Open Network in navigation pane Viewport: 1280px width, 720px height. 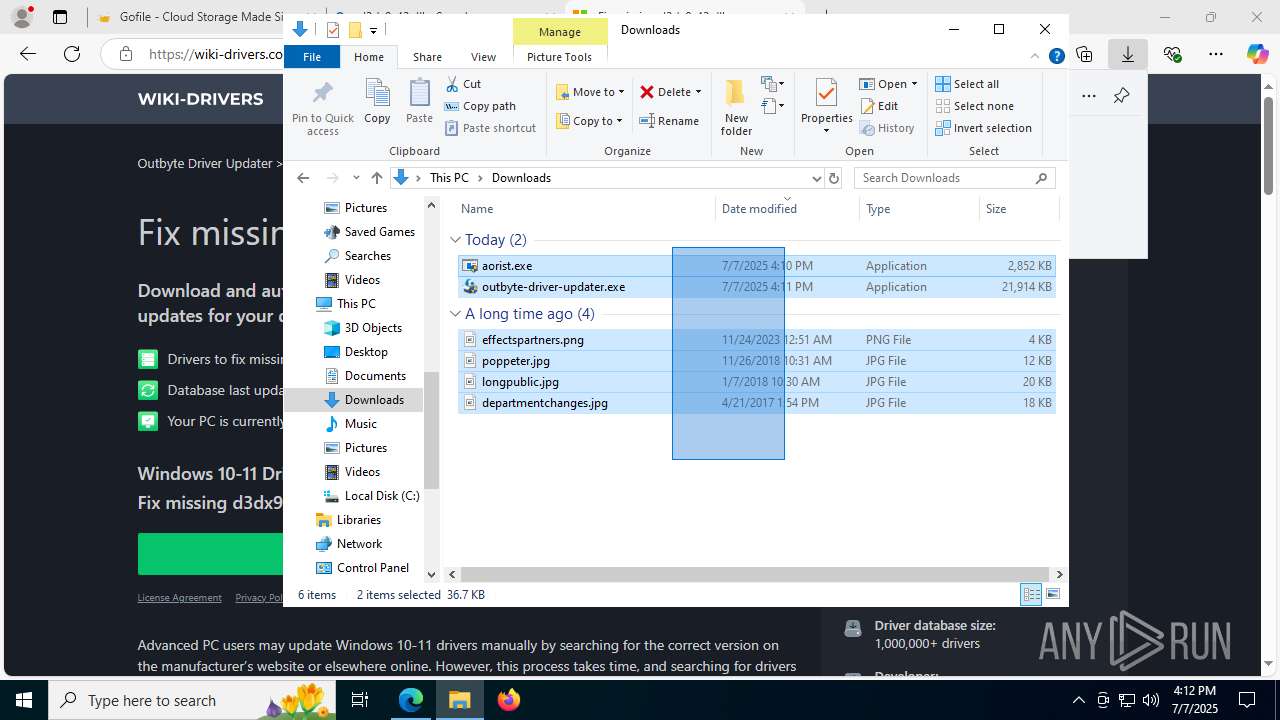(349, 544)
